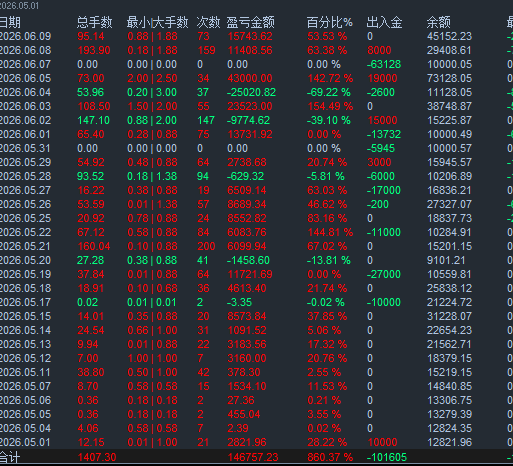
Task: Select the 2026.06.08 date cell
Action: click(25, 50)
